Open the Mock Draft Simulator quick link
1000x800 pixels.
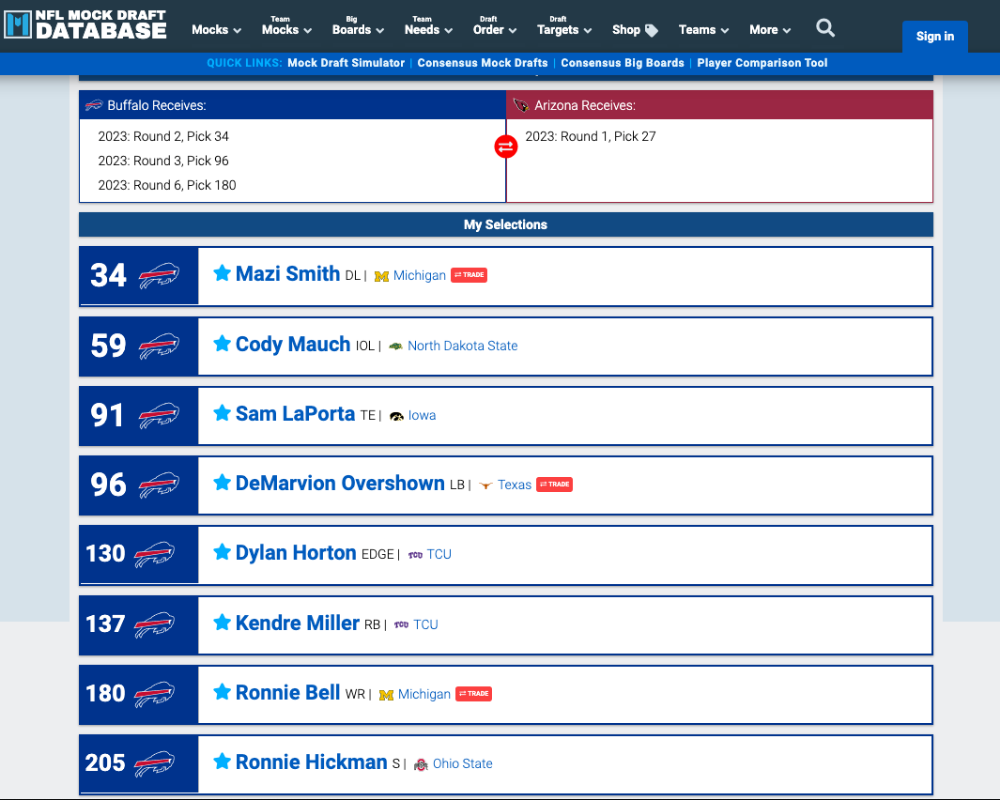pyautogui.click(x=346, y=63)
